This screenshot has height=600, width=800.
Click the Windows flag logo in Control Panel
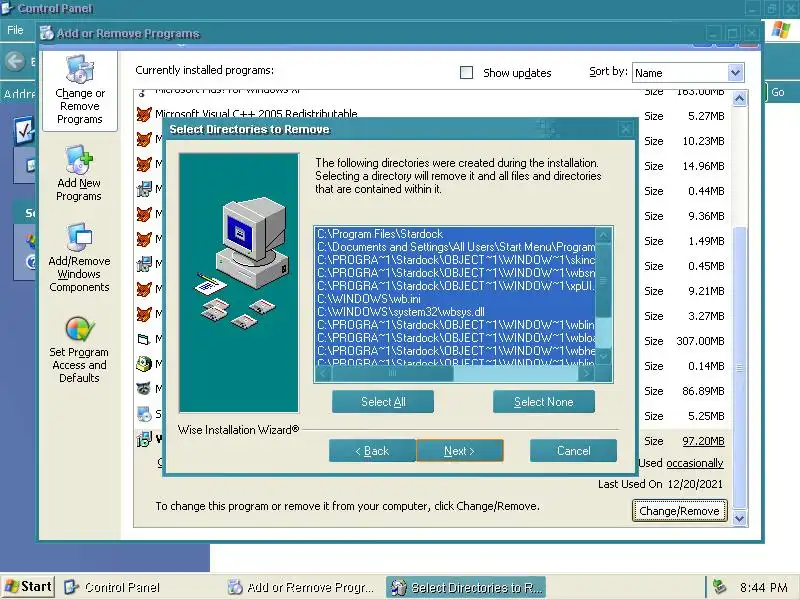(781, 30)
